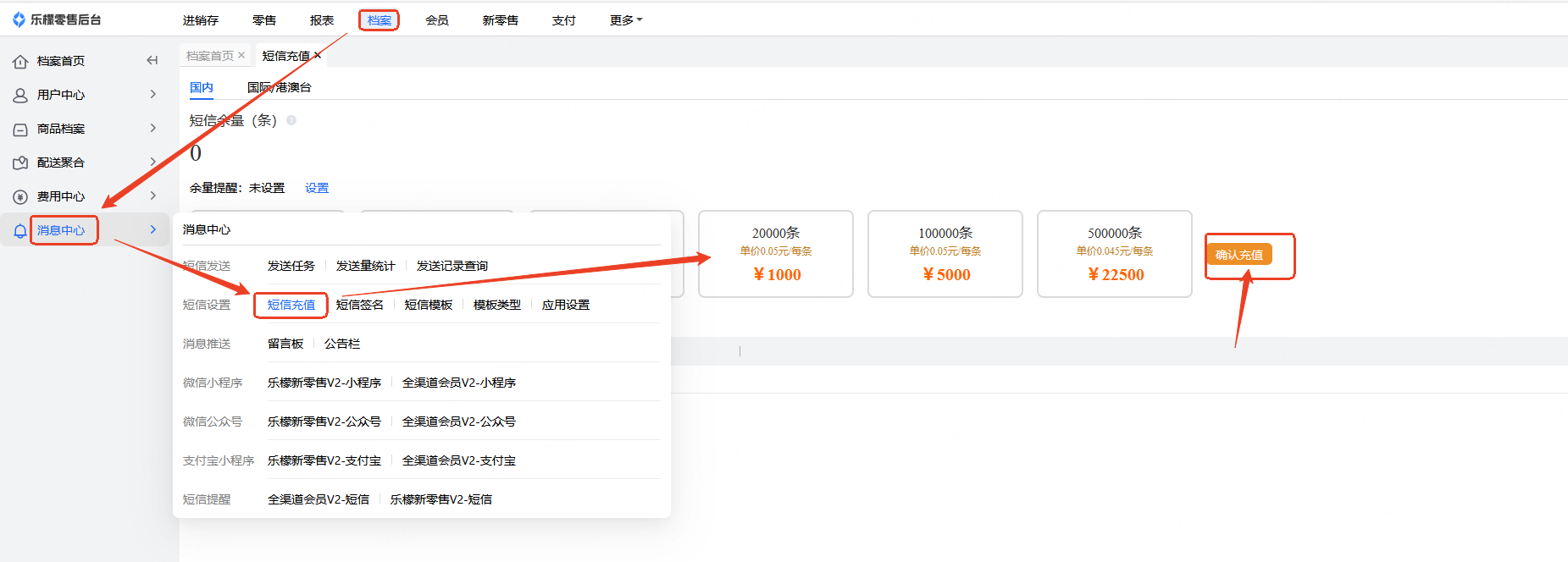Close the 档案首页 tab
The width and height of the screenshot is (1568, 562).
(241, 55)
